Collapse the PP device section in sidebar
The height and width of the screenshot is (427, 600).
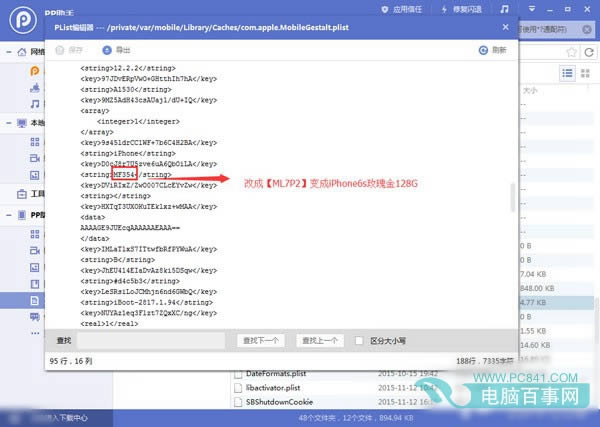pos(9,215)
